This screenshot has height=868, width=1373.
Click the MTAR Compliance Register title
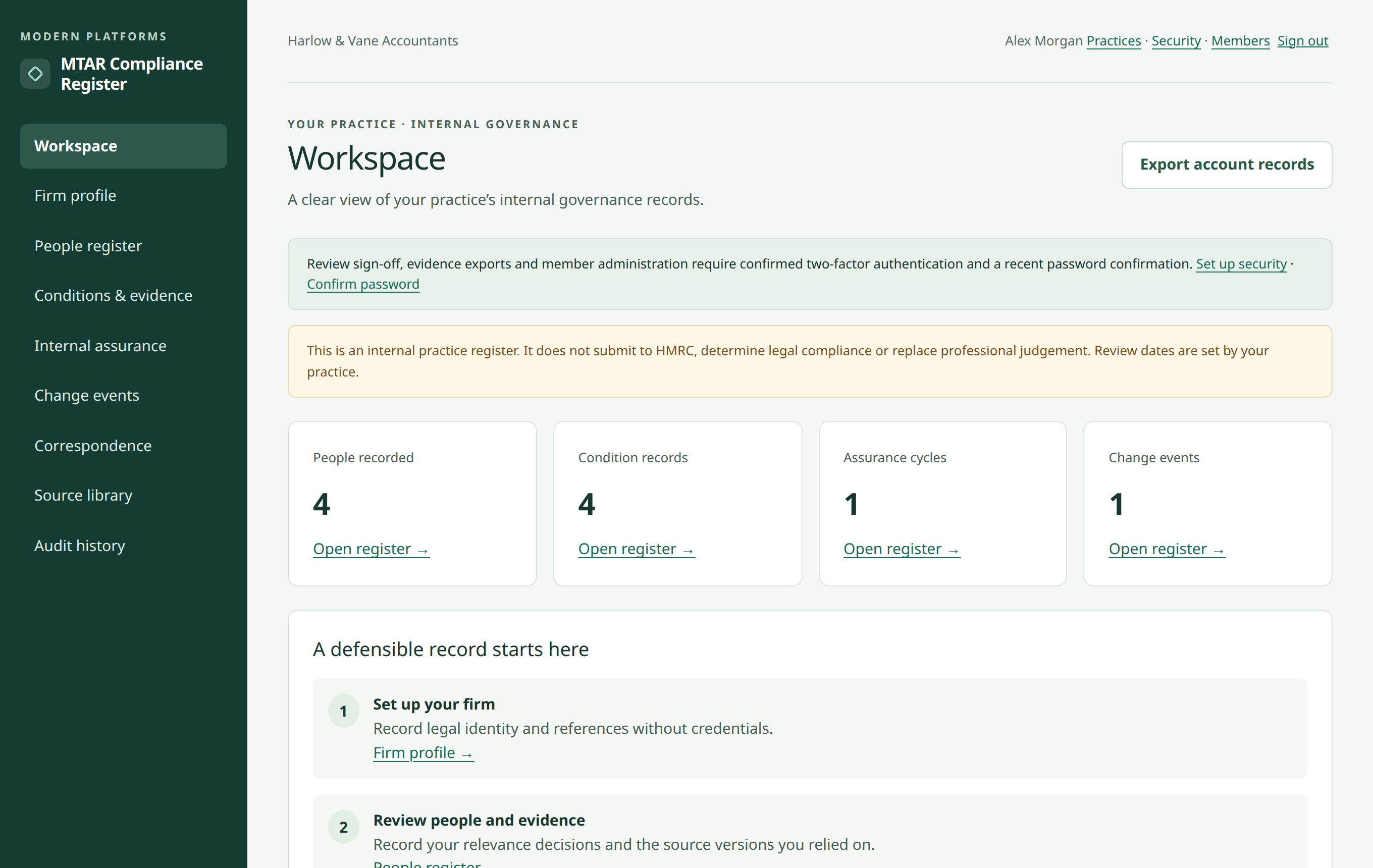(132, 74)
